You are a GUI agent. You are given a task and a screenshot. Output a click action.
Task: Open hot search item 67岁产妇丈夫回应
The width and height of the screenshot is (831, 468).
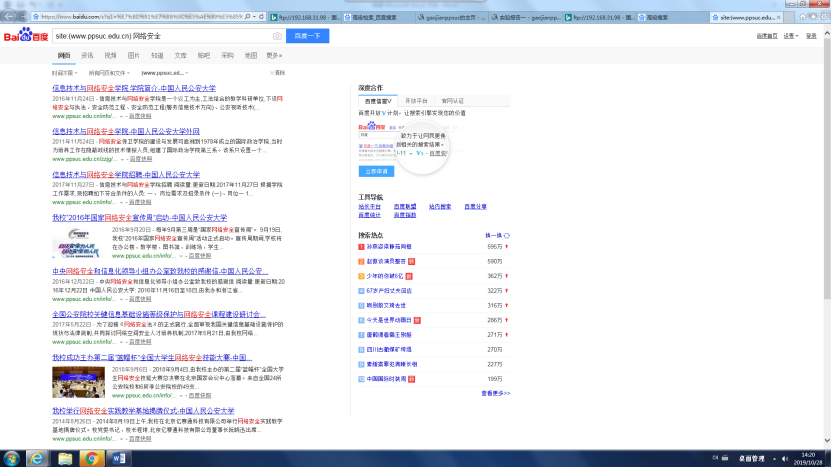click(x=389, y=291)
